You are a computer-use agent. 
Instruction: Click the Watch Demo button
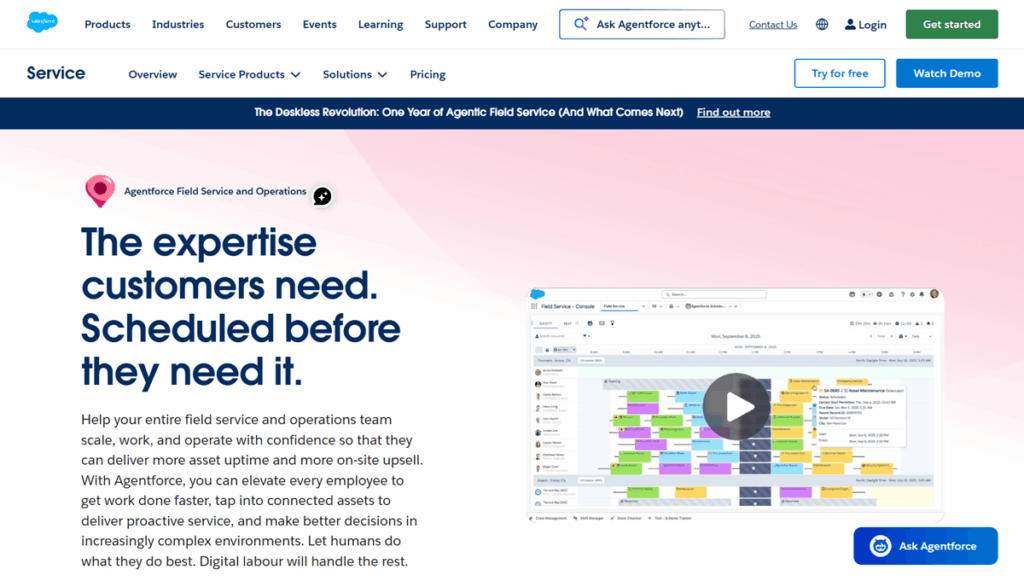946,73
